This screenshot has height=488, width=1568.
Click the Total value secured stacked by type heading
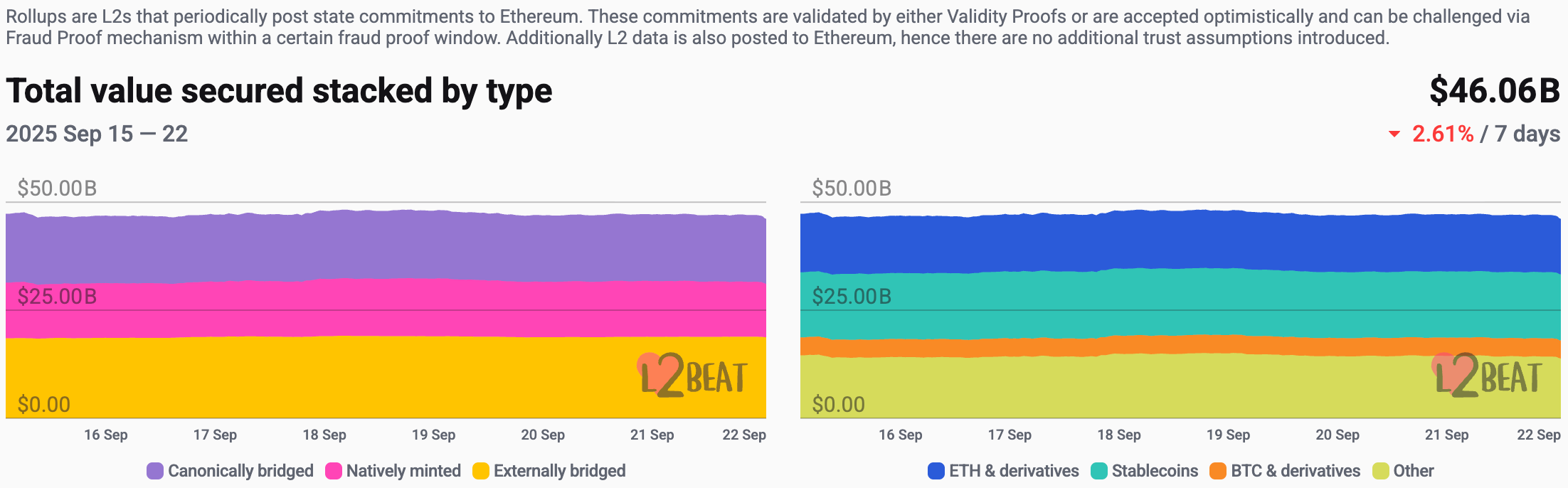(x=279, y=91)
